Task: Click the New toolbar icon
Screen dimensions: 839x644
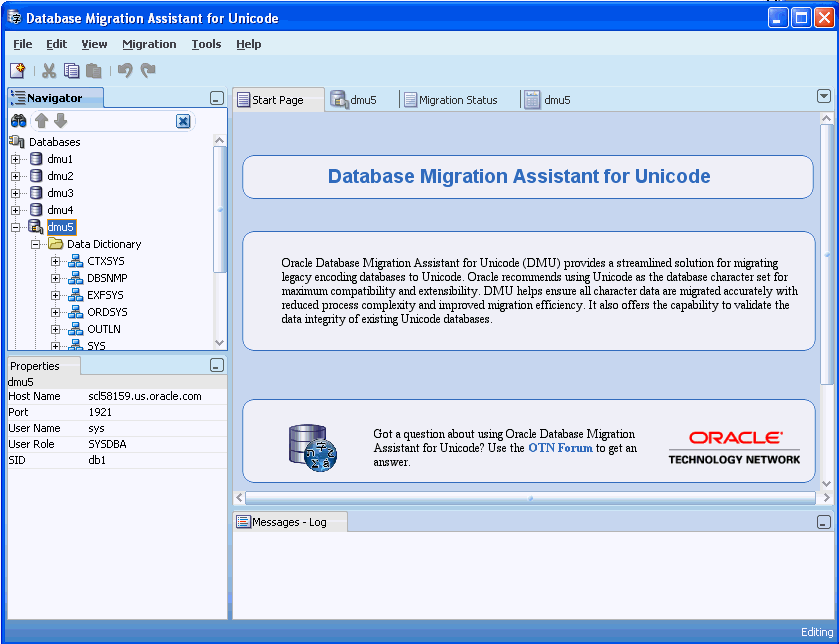Action: click(x=18, y=71)
